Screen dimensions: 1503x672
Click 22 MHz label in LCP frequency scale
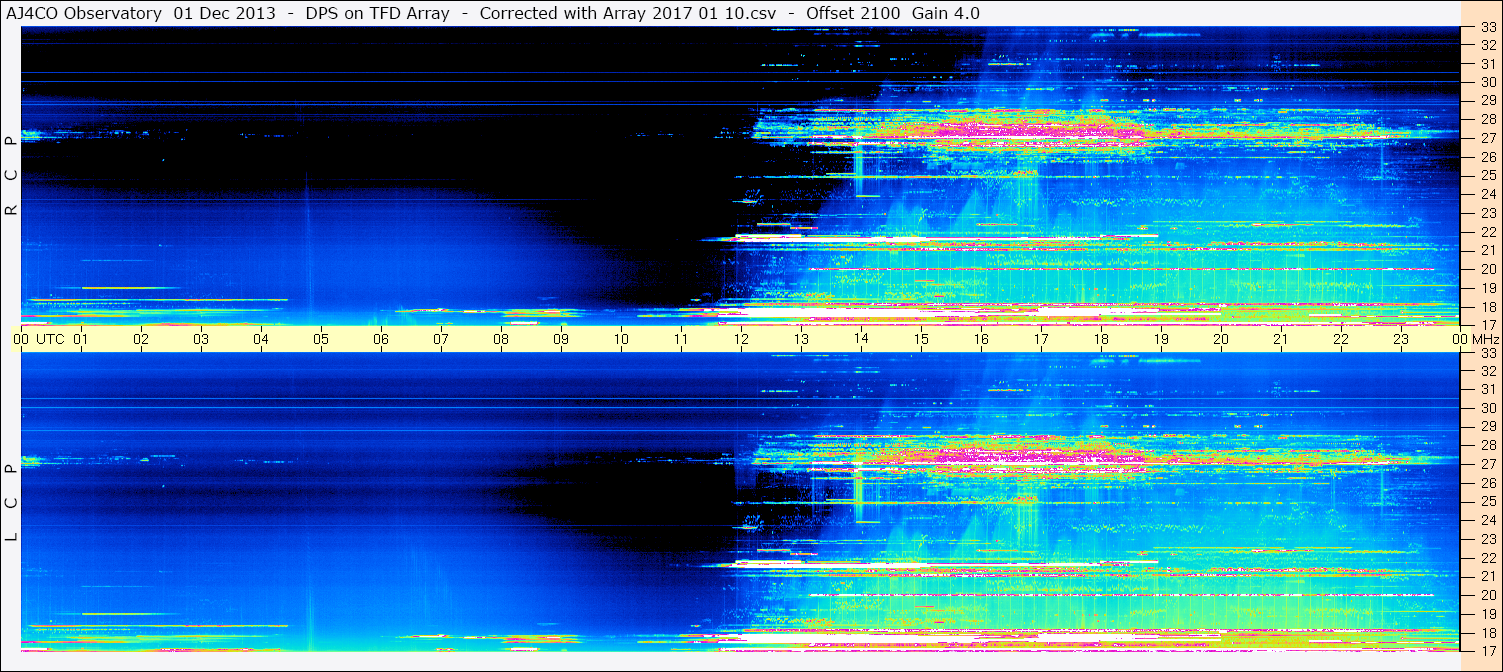tap(1487, 557)
